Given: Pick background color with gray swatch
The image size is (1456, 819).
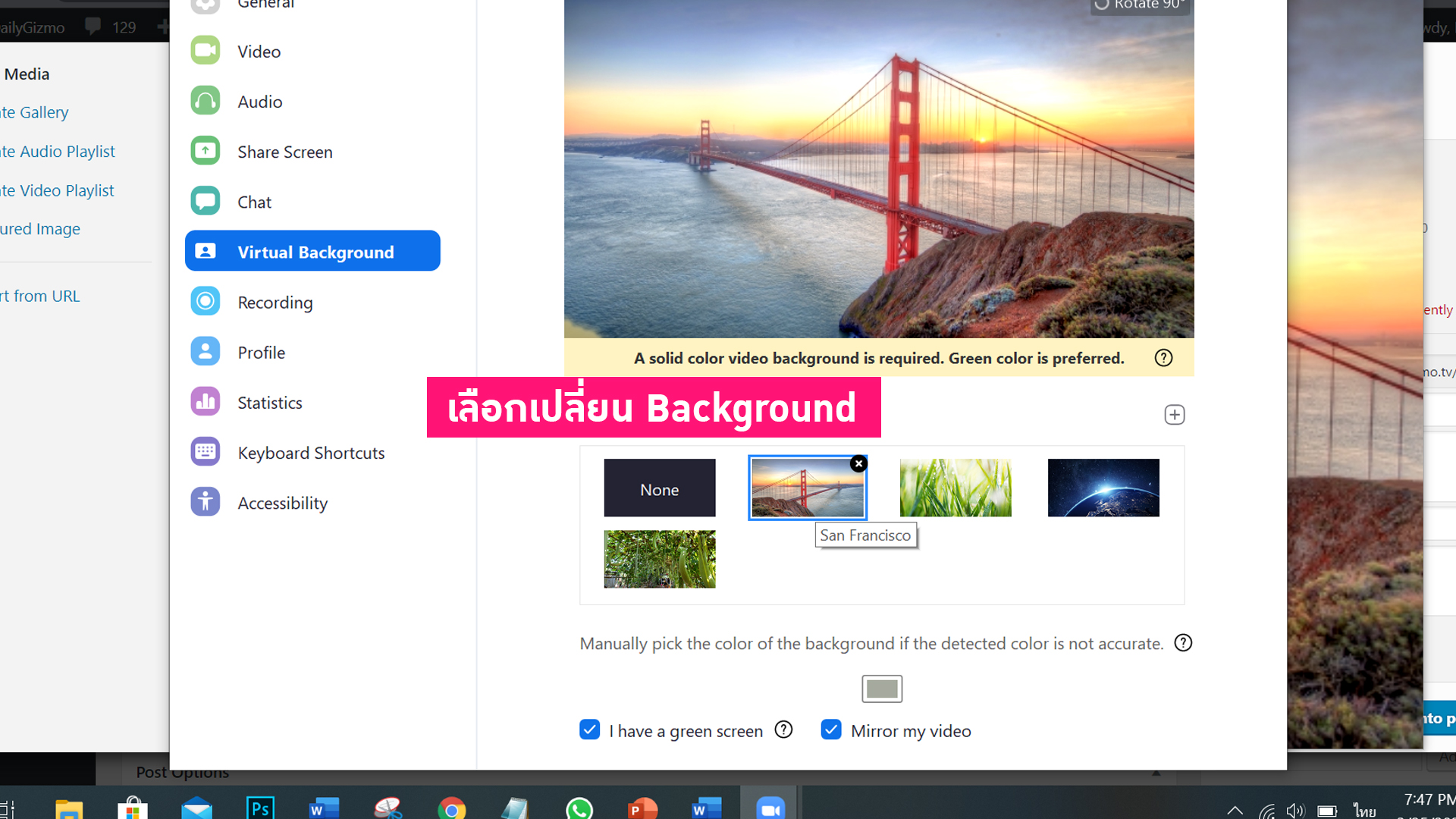Looking at the screenshot, I should point(881,689).
